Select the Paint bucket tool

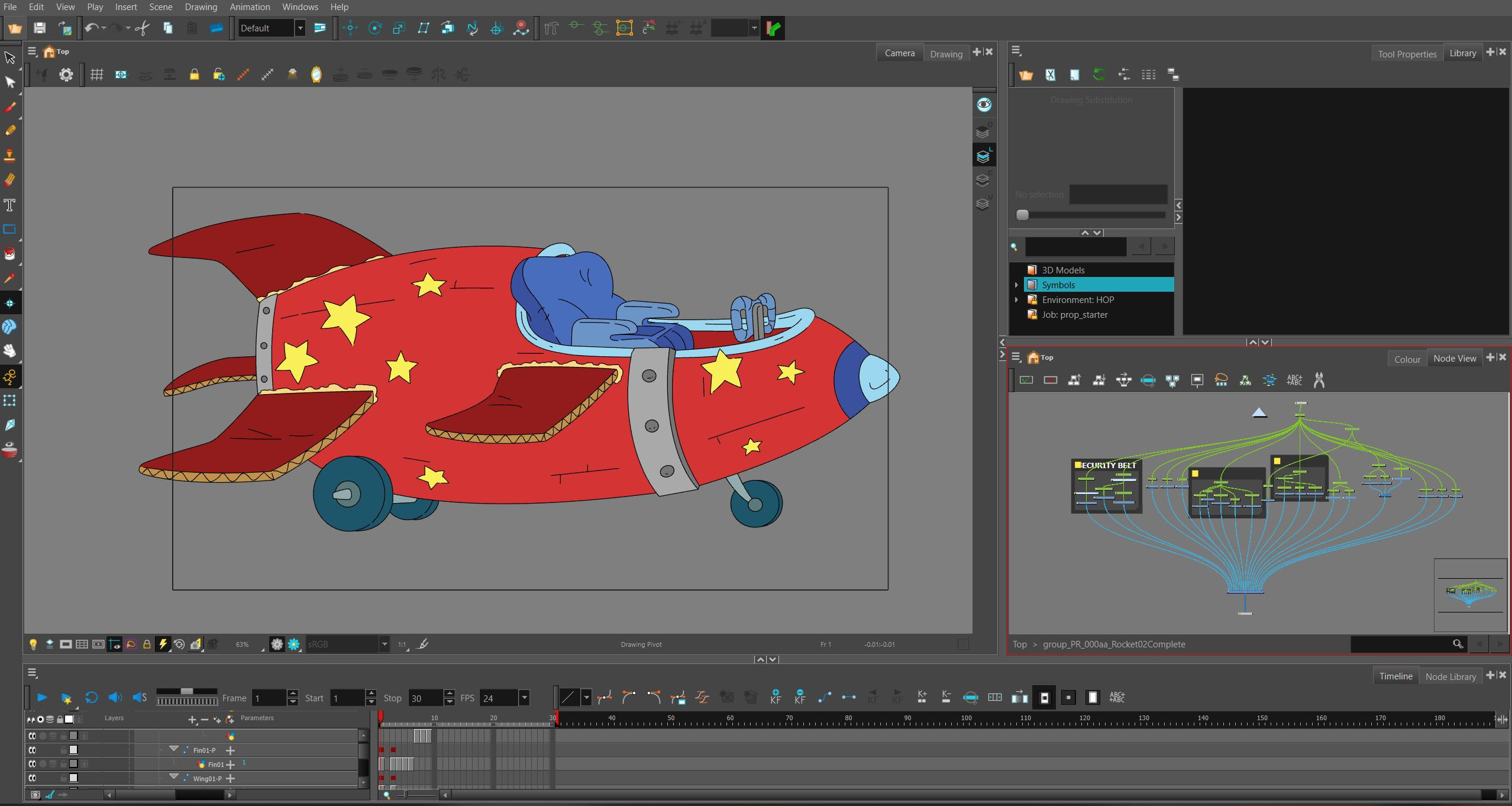9,254
